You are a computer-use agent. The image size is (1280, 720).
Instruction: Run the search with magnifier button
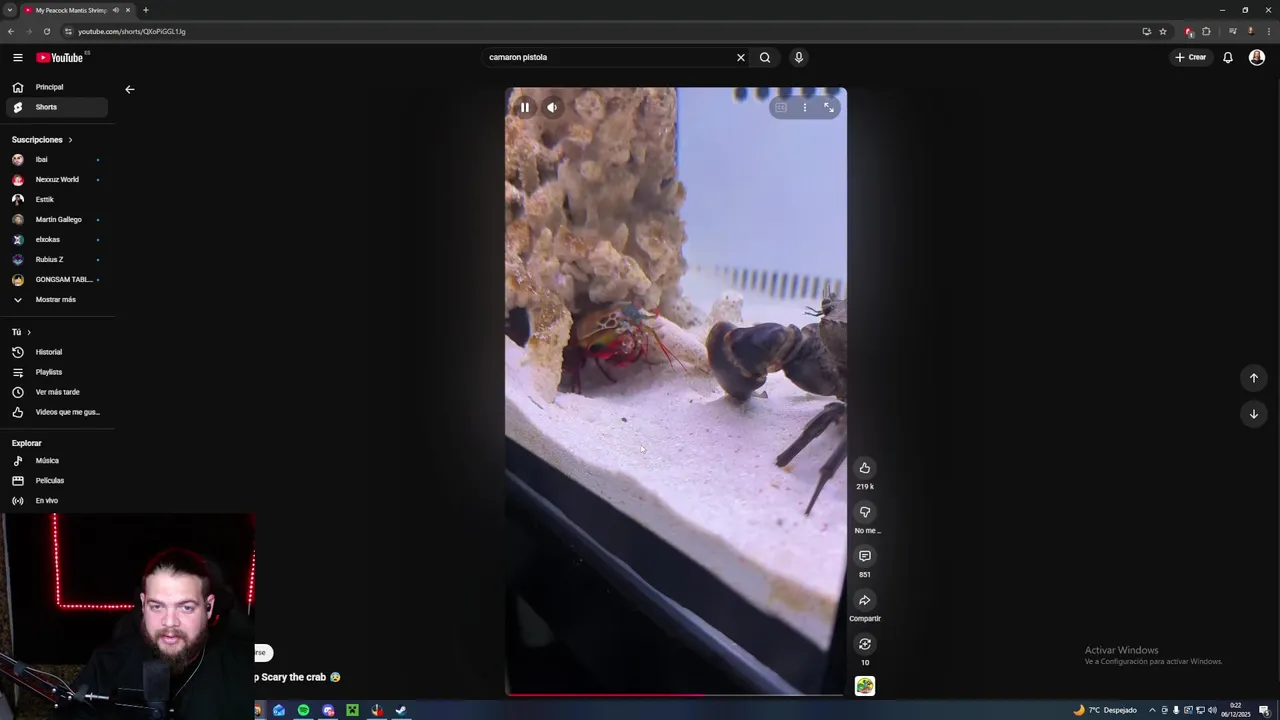click(765, 57)
